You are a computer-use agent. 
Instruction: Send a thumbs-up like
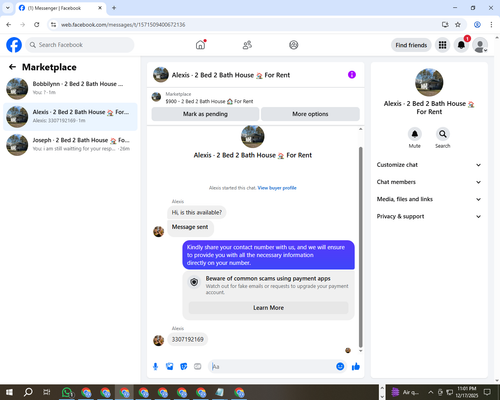pyautogui.click(x=356, y=367)
